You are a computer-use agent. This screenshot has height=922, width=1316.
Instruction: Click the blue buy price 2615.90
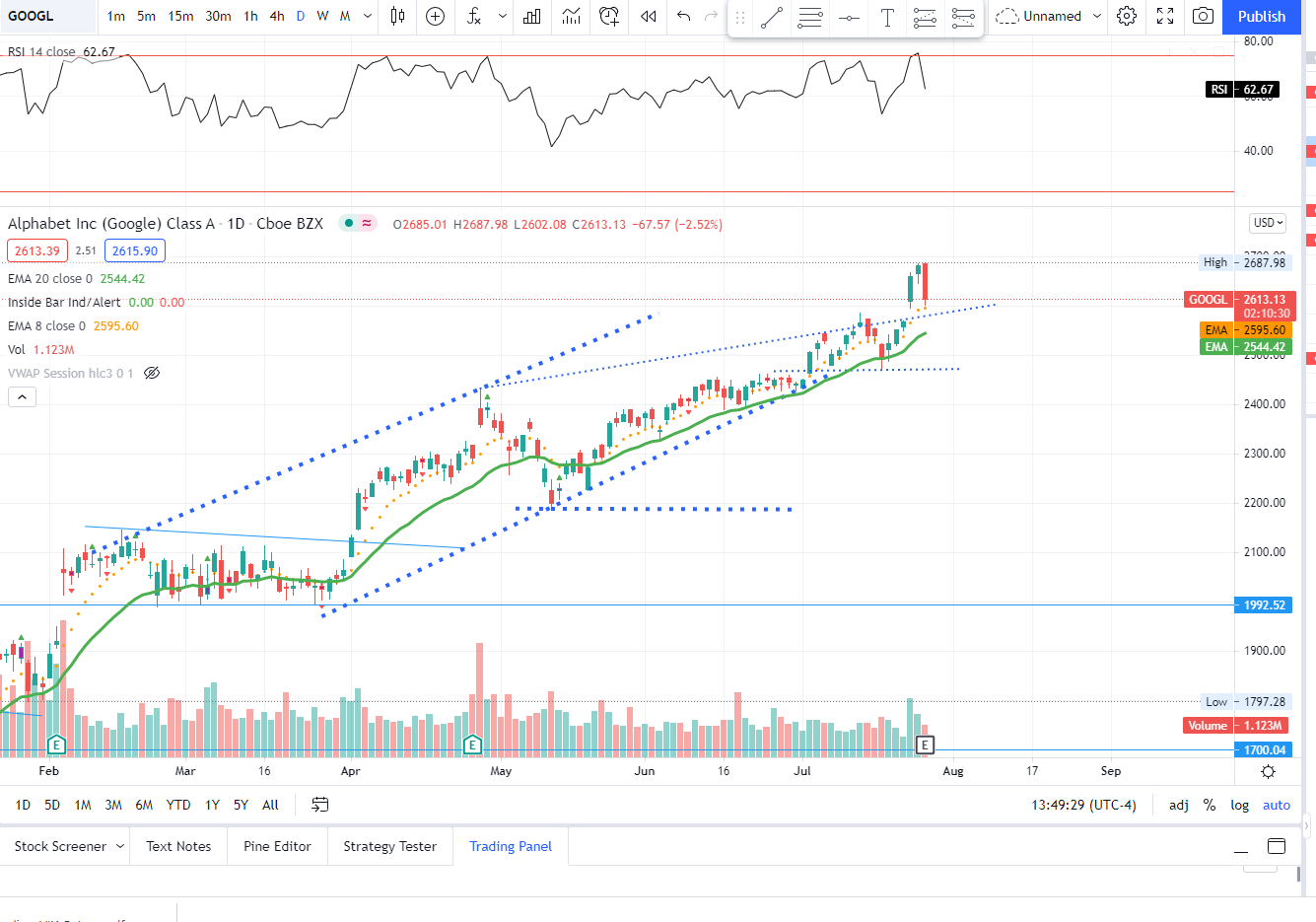coord(135,250)
